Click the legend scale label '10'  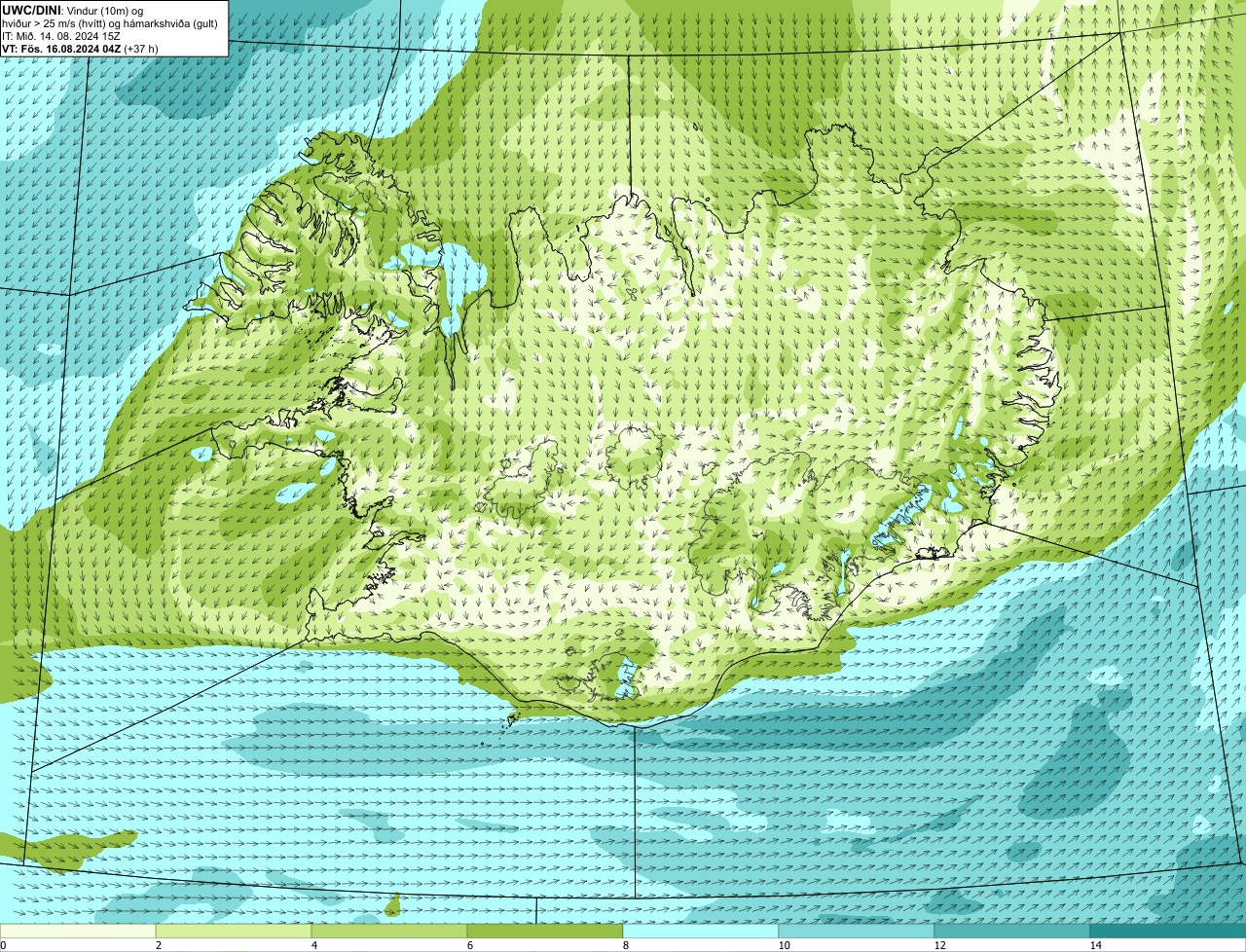[x=784, y=945]
